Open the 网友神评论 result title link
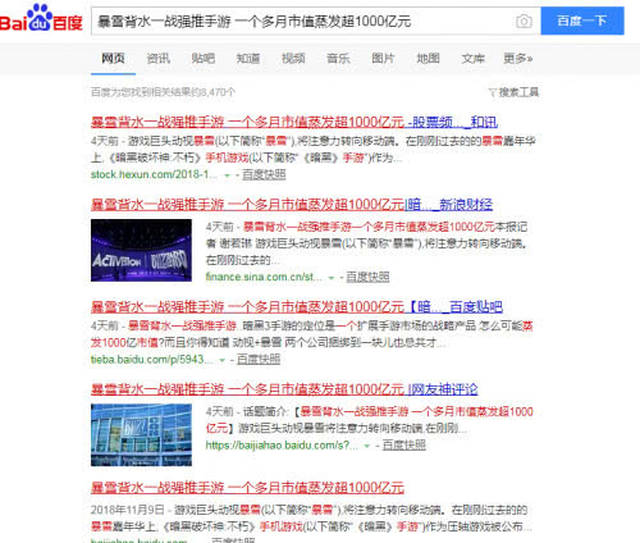 [284, 389]
